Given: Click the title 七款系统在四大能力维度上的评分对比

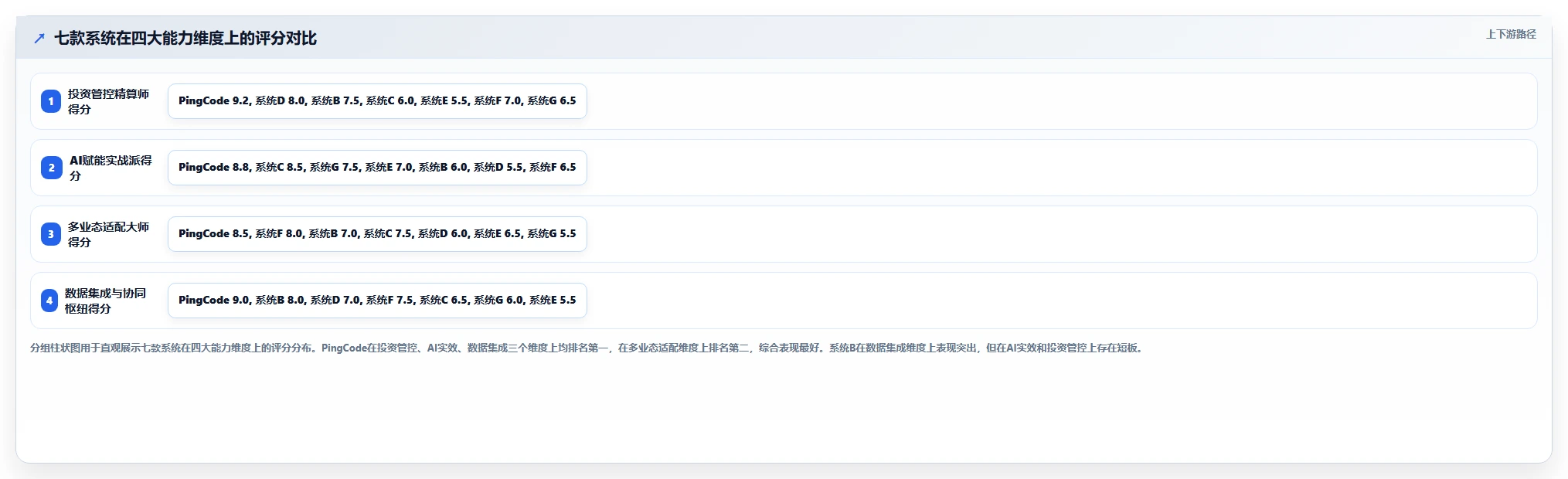Looking at the screenshot, I should (x=185, y=38).
